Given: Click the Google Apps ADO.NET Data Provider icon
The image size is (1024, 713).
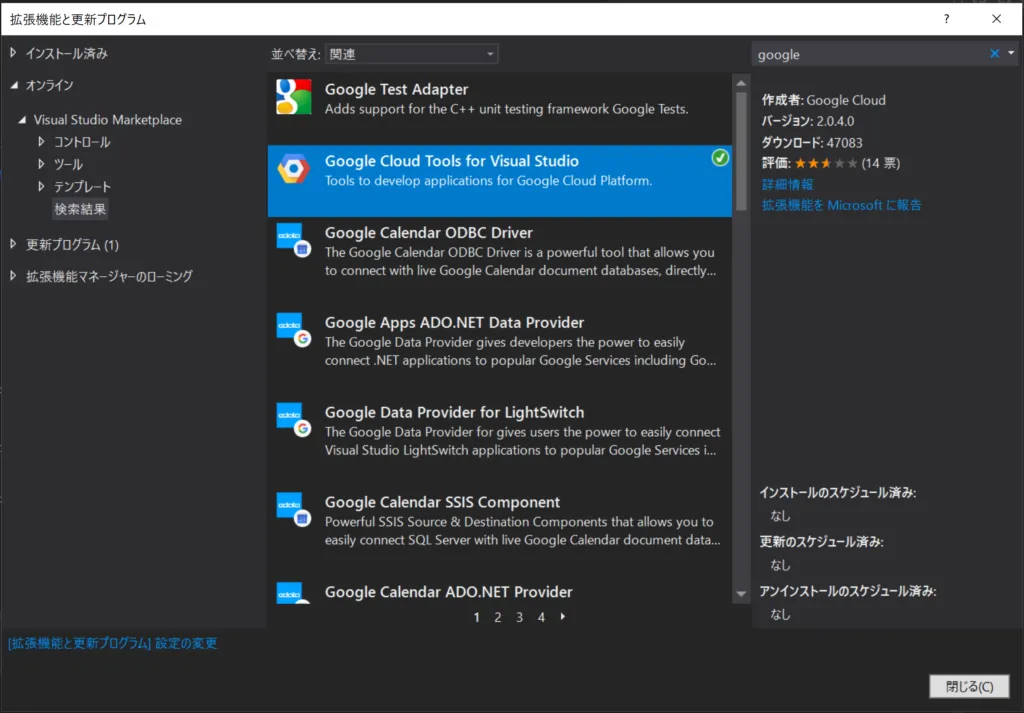Looking at the screenshot, I should [x=293, y=330].
